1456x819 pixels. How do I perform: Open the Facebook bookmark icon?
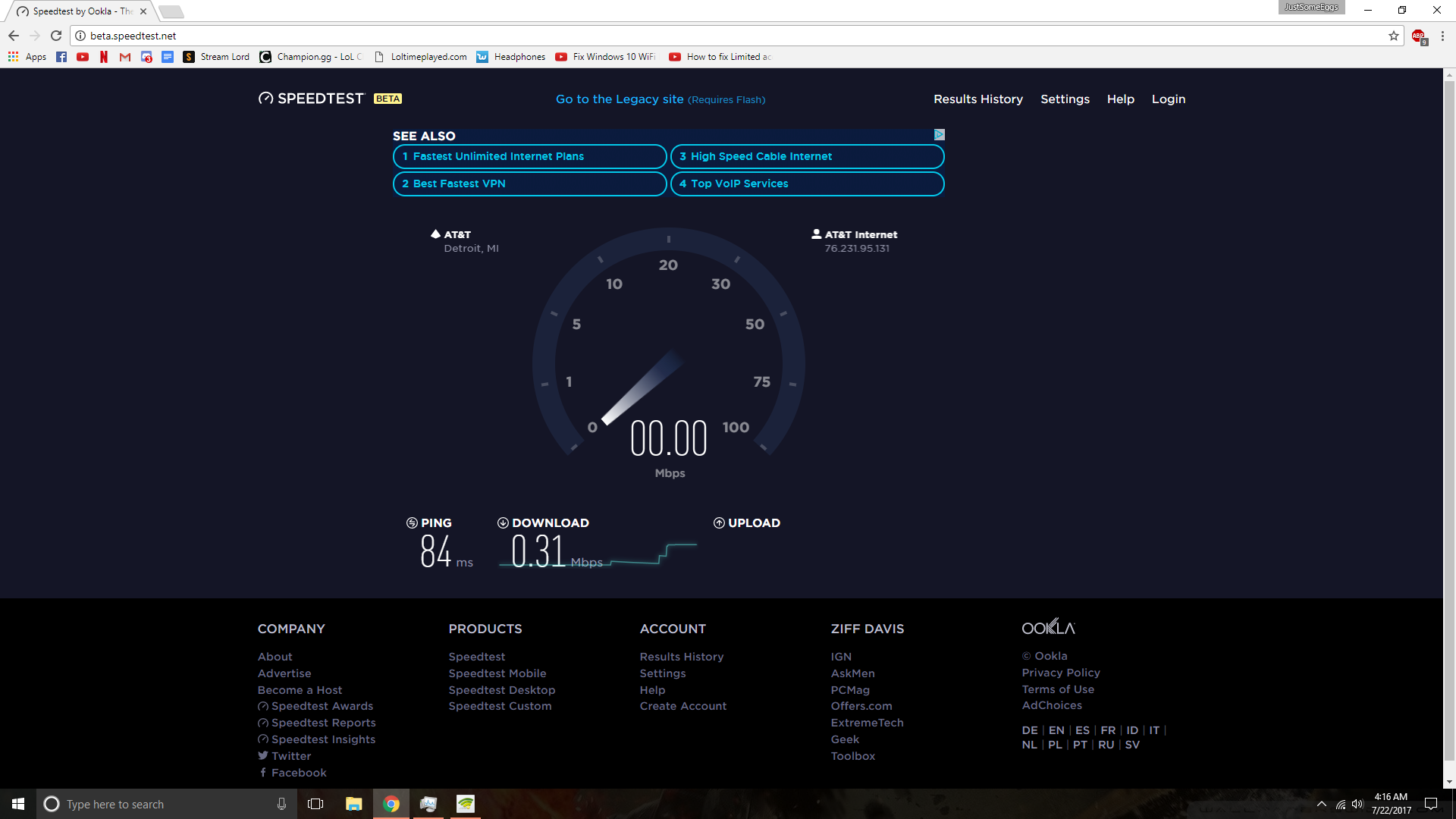point(61,57)
